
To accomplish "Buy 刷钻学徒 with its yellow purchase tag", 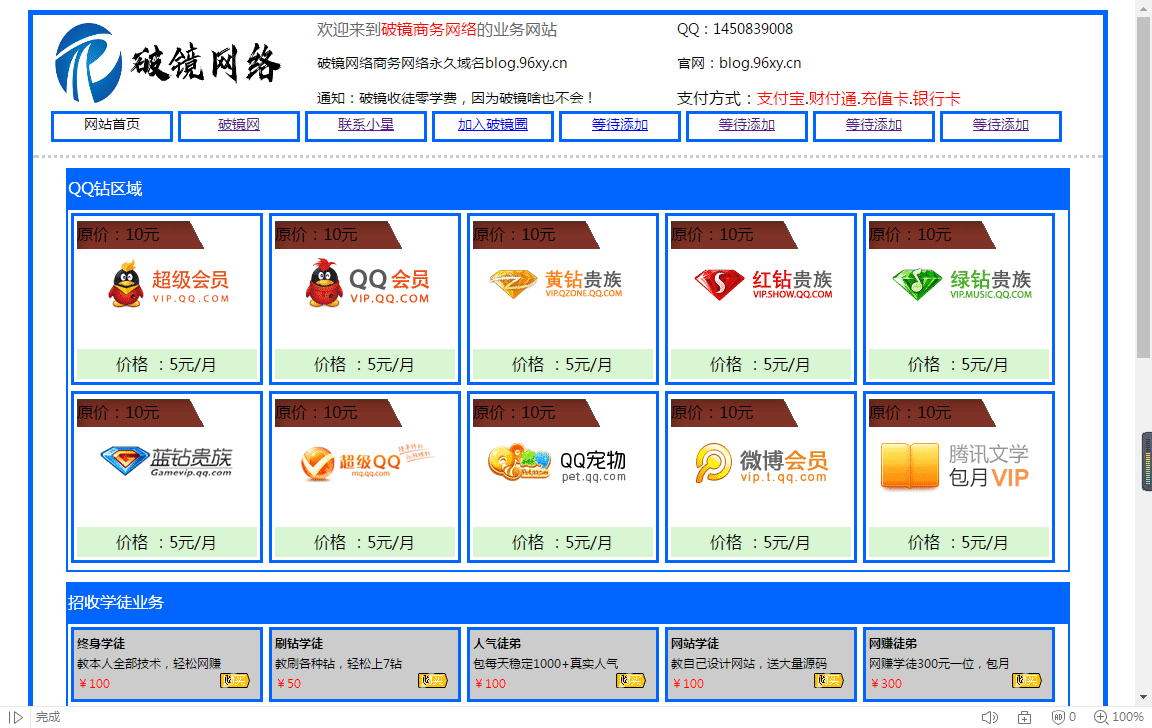I will (x=433, y=681).
